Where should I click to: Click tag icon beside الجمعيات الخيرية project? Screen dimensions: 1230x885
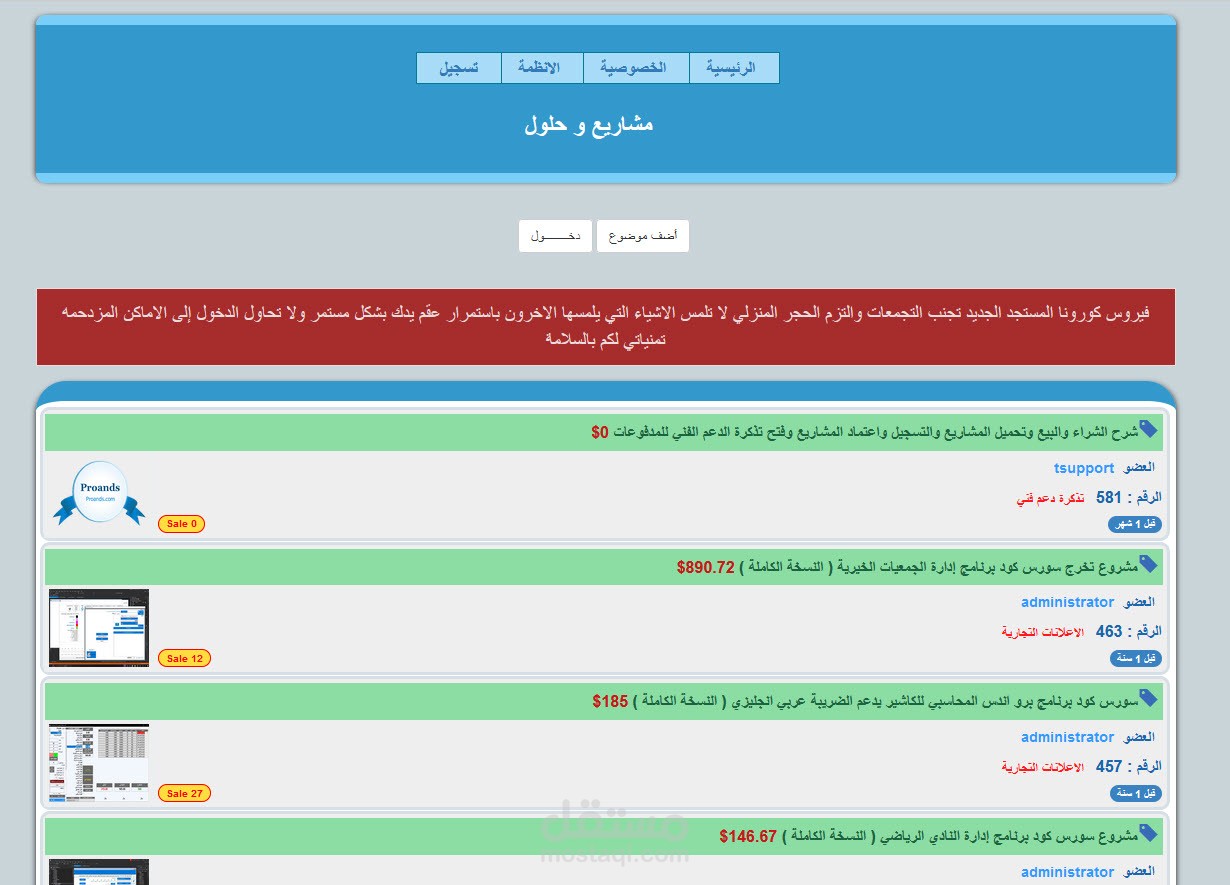1148,564
